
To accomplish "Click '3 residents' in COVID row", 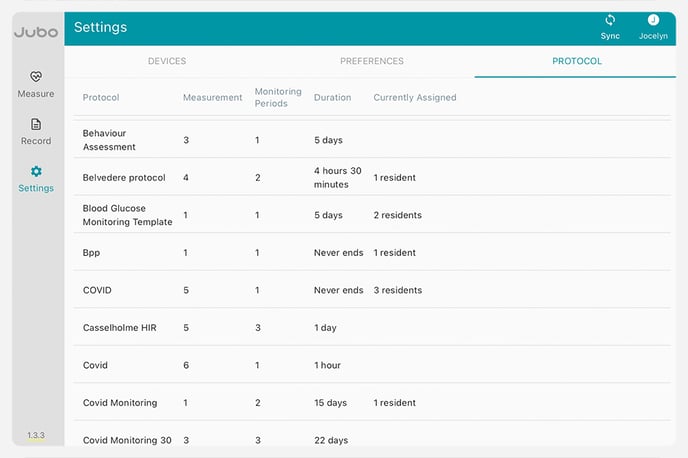I will tap(398, 290).
